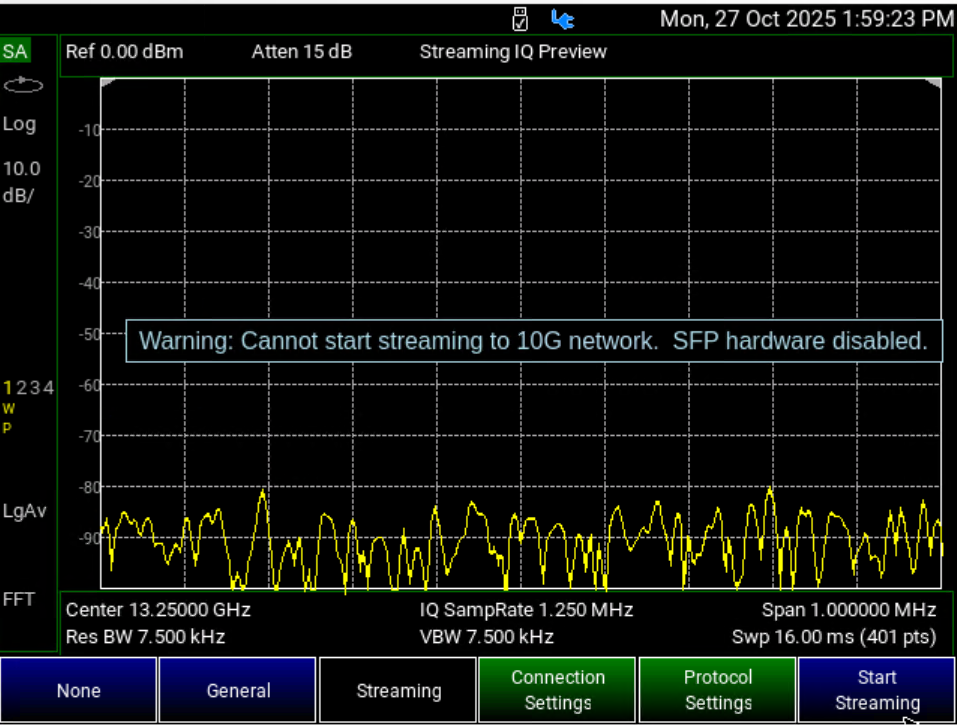Click the Log scale type label
The image size is (957, 725).
click(19, 124)
